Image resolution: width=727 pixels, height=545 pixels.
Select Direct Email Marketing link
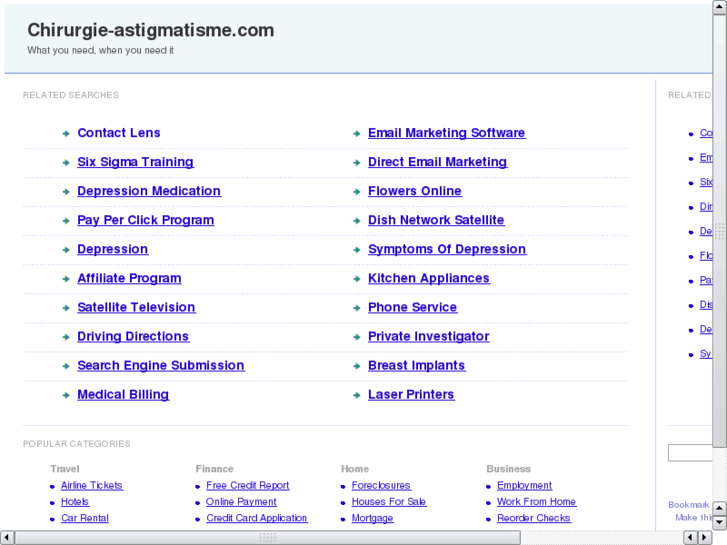(x=438, y=162)
